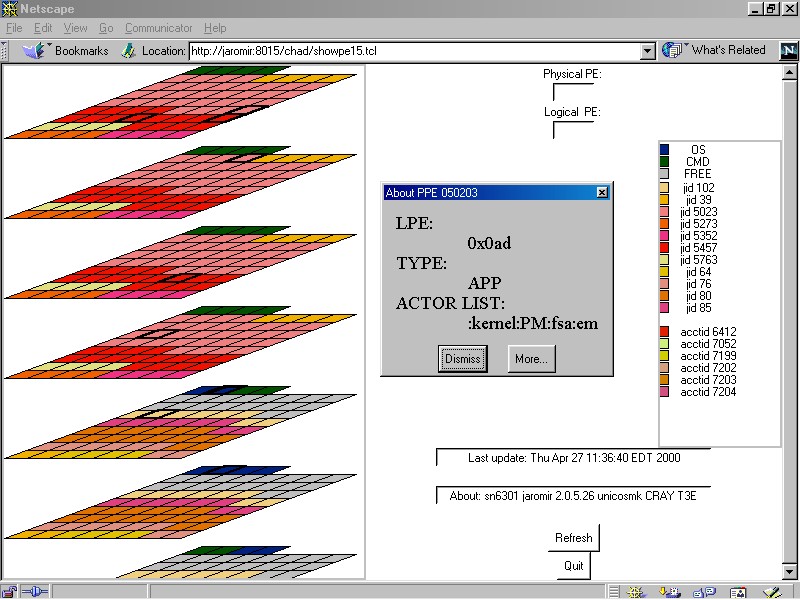
Task: Open the Newsgroups icon in the component bar
Action: point(704,592)
